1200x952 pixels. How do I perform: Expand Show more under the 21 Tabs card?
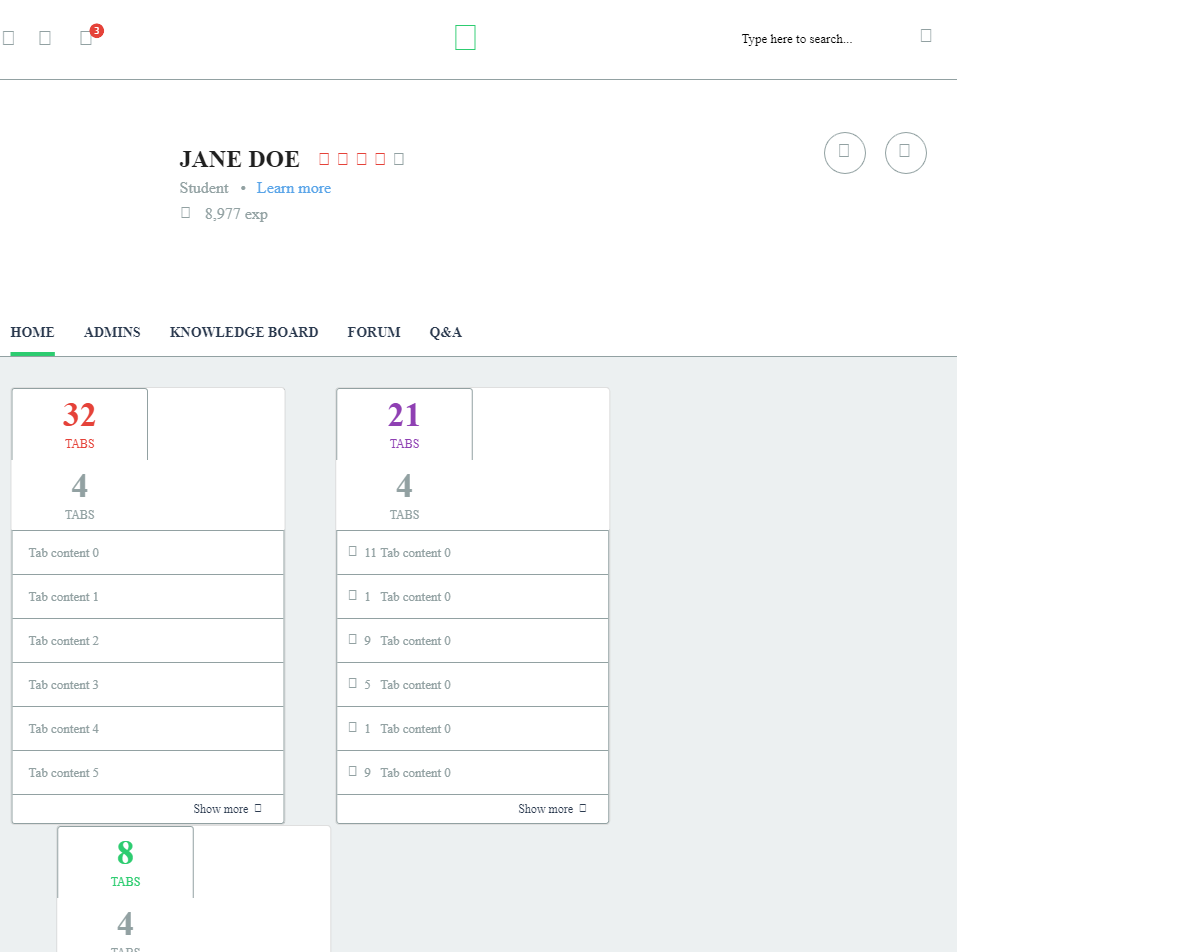[x=551, y=809]
